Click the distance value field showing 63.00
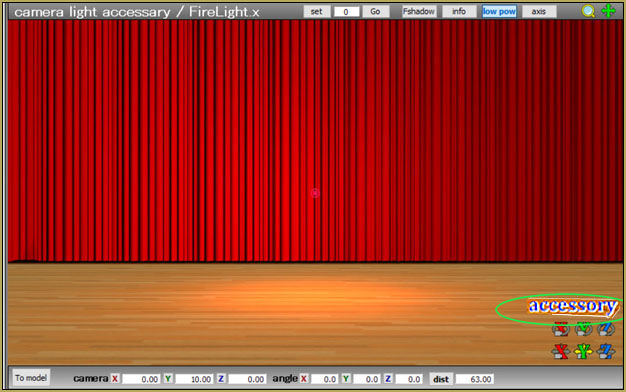 (x=474, y=379)
